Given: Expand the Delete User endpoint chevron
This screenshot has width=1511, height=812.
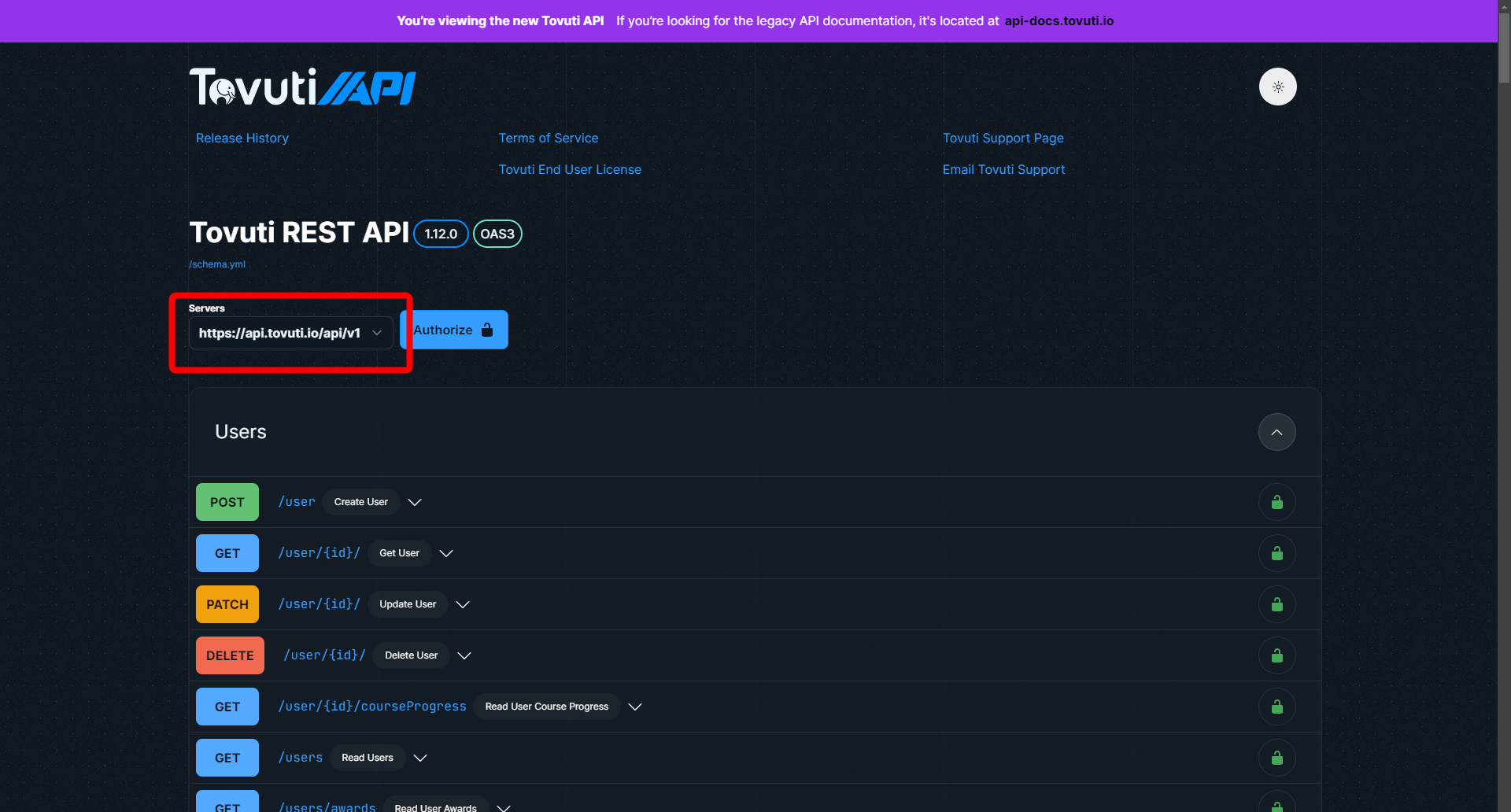Looking at the screenshot, I should click(x=464, y=655).
